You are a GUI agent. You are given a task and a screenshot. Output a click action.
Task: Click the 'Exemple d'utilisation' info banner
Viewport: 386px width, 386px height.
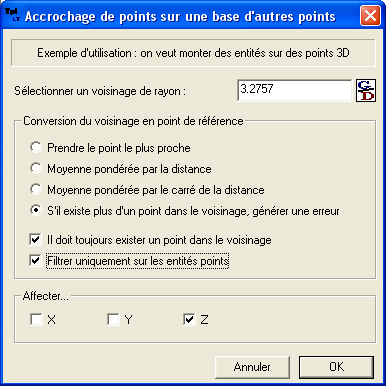click(x=193, y=53)
